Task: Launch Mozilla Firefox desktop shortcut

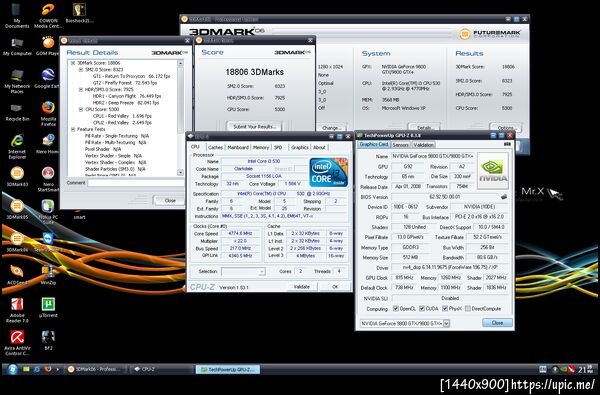Action: (48, 113)
